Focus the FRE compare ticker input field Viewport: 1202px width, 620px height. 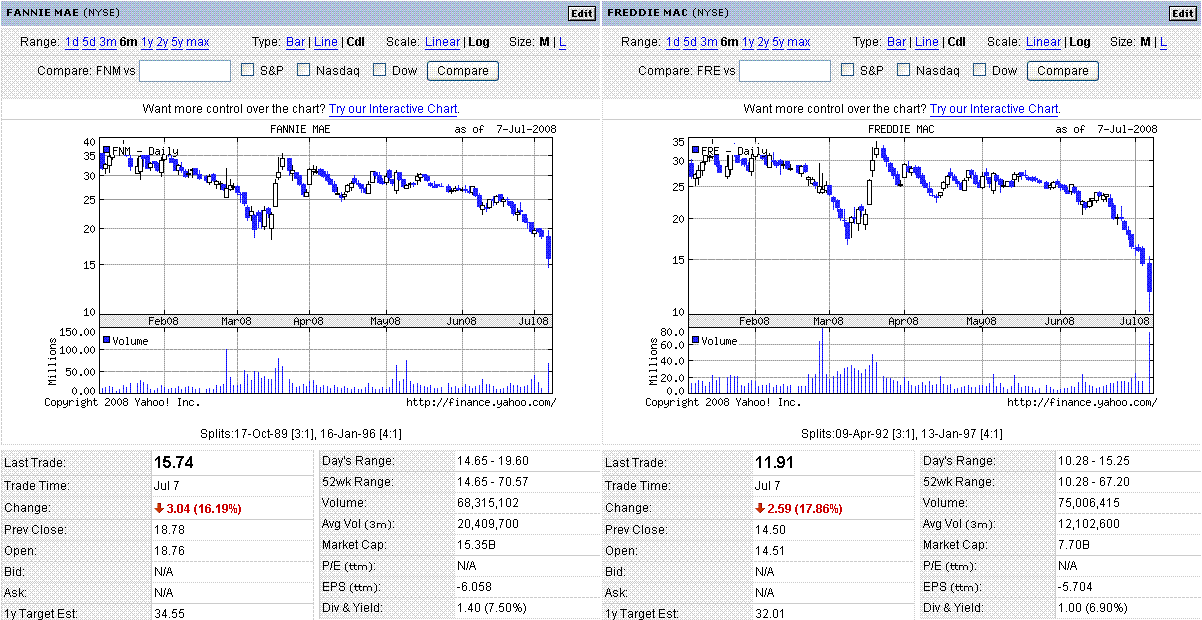[785, 71]
